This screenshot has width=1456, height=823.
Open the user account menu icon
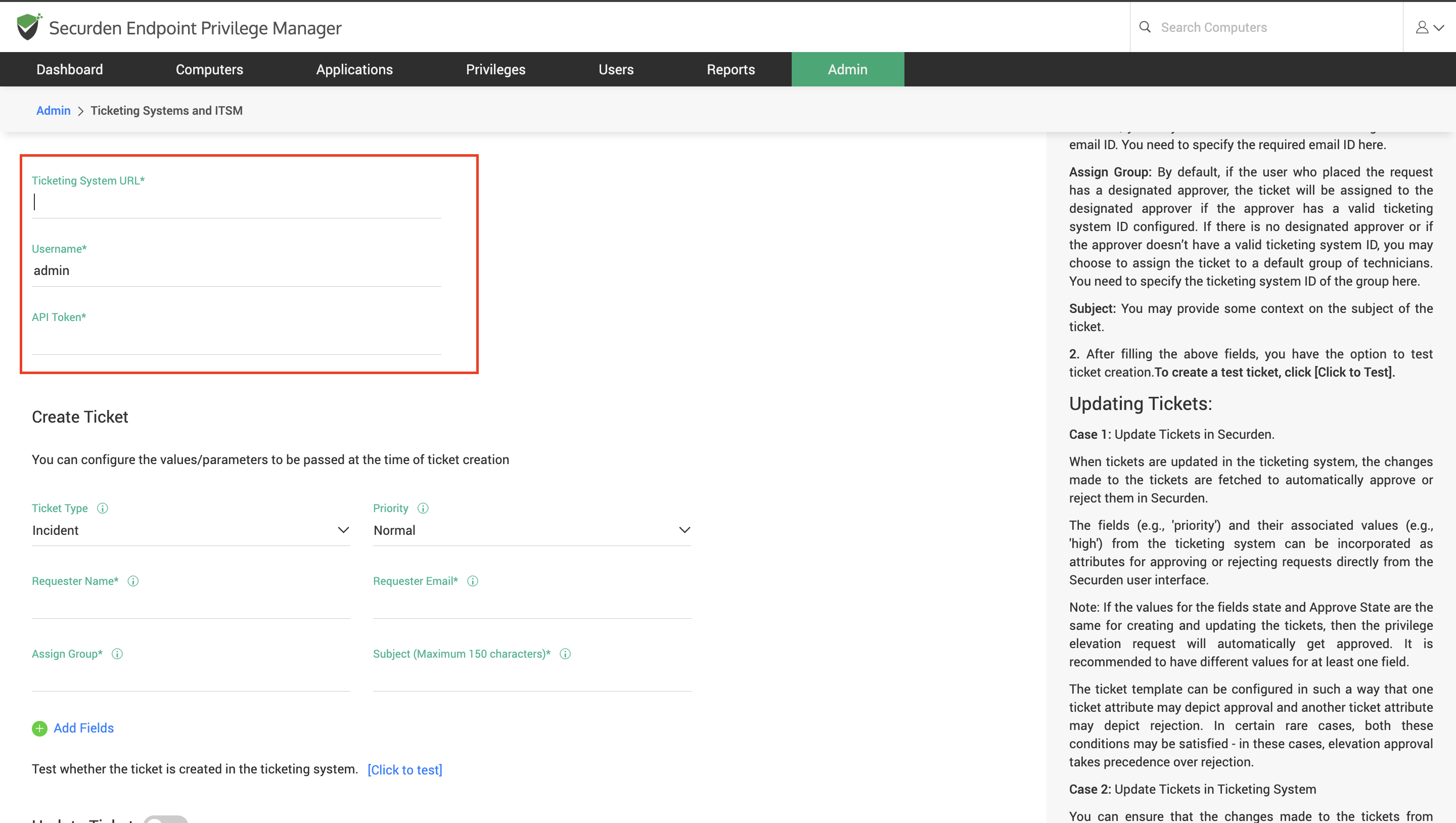pyautogui.click(x=1429, y=27)
